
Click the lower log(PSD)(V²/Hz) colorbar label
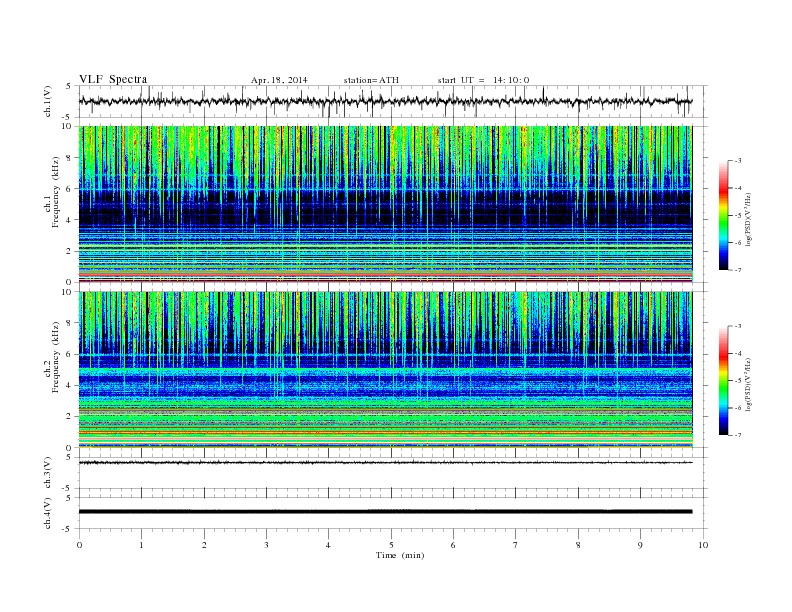click(x=748, y=384)
